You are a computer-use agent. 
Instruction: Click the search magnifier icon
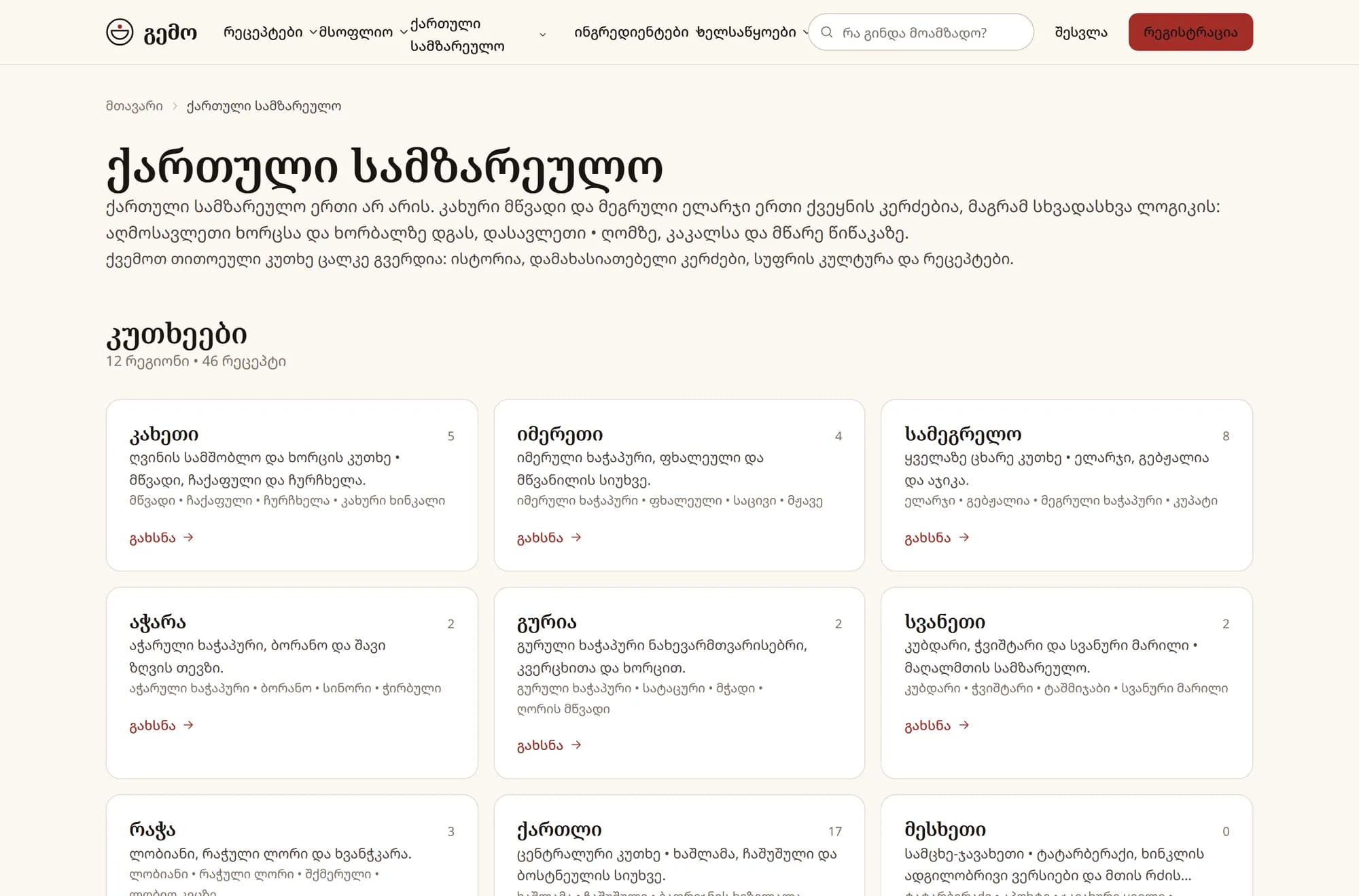(826, 32)
